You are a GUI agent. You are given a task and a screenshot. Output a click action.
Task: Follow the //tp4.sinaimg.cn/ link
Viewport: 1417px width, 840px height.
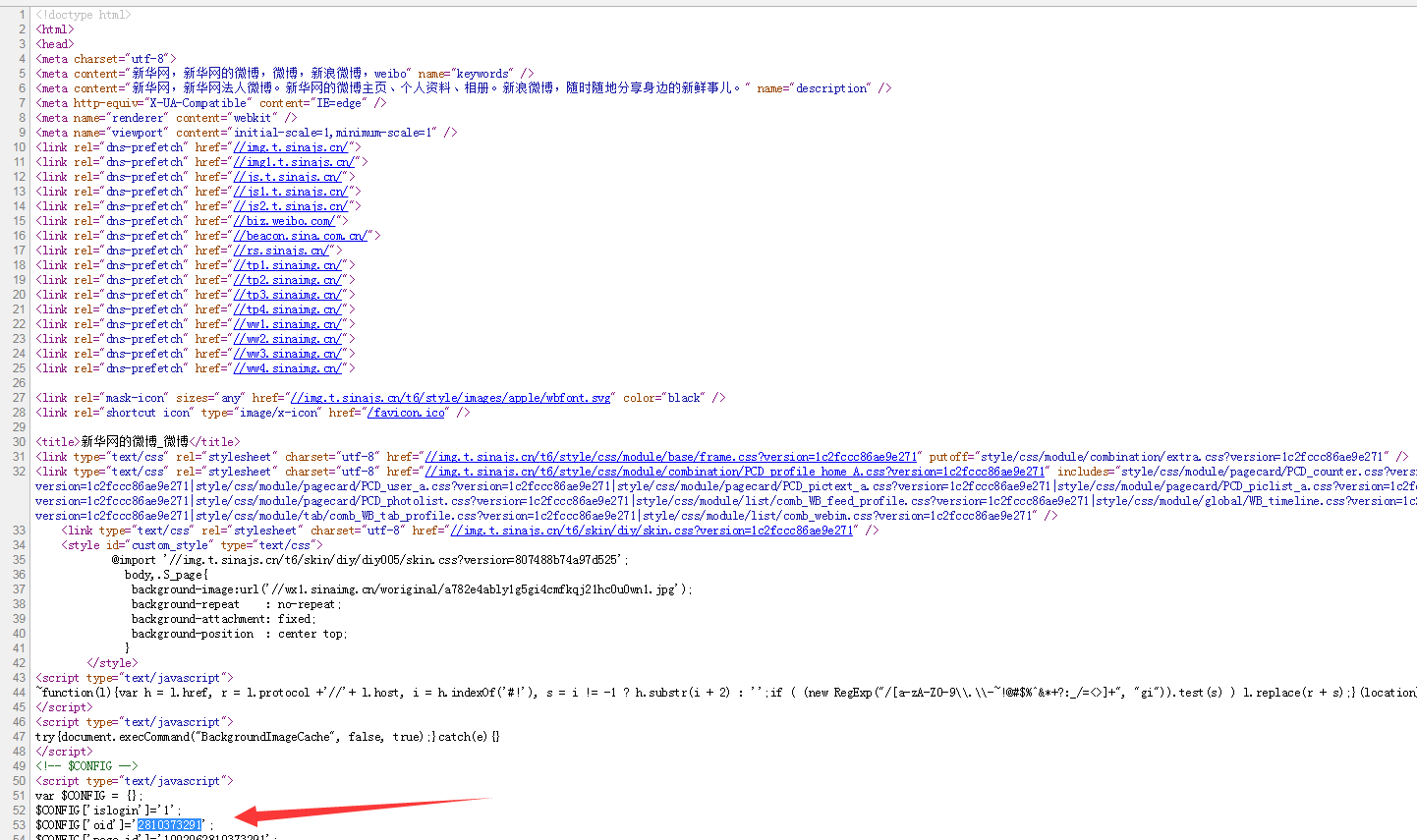(x=287, y=309)
